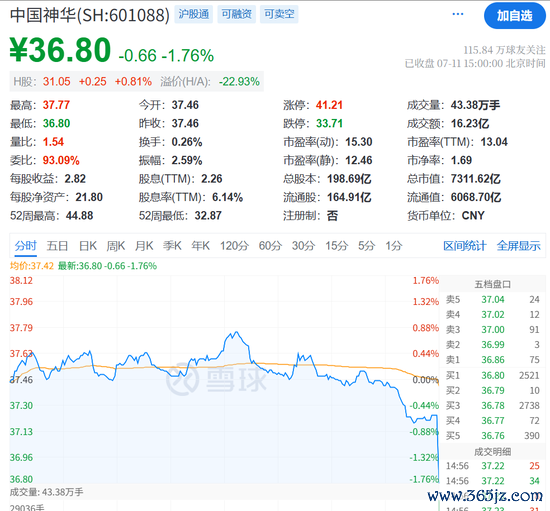Image resolution: width=550 pixels, height=511 pixels.
Task: Click the stock title 中国神华(SH:601088)
Action: [x=90, y=15]
